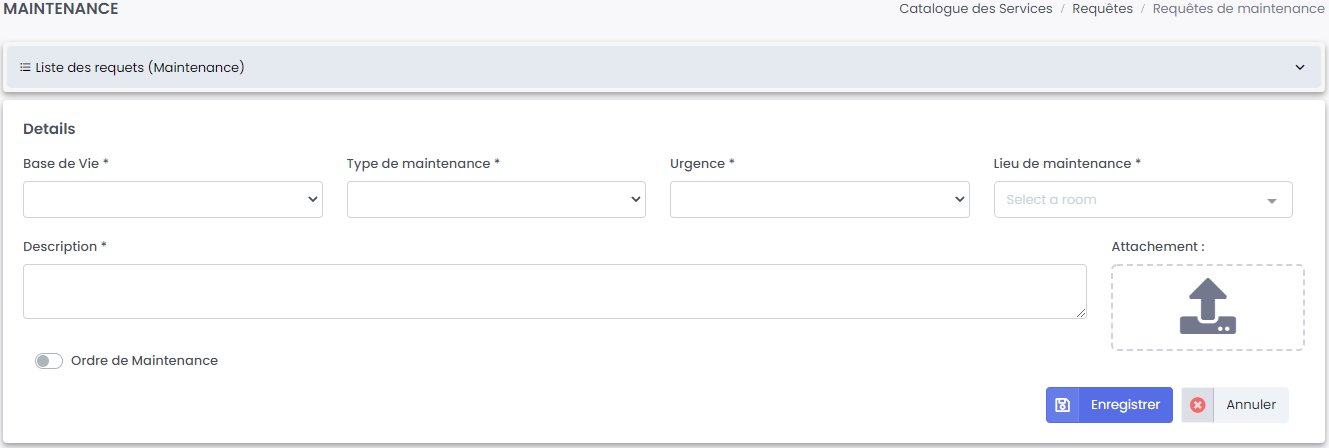Open the Lieu de maintenance room selector
The height and width of the screenshot is (448, 1329).
(x=1130, y=200)
